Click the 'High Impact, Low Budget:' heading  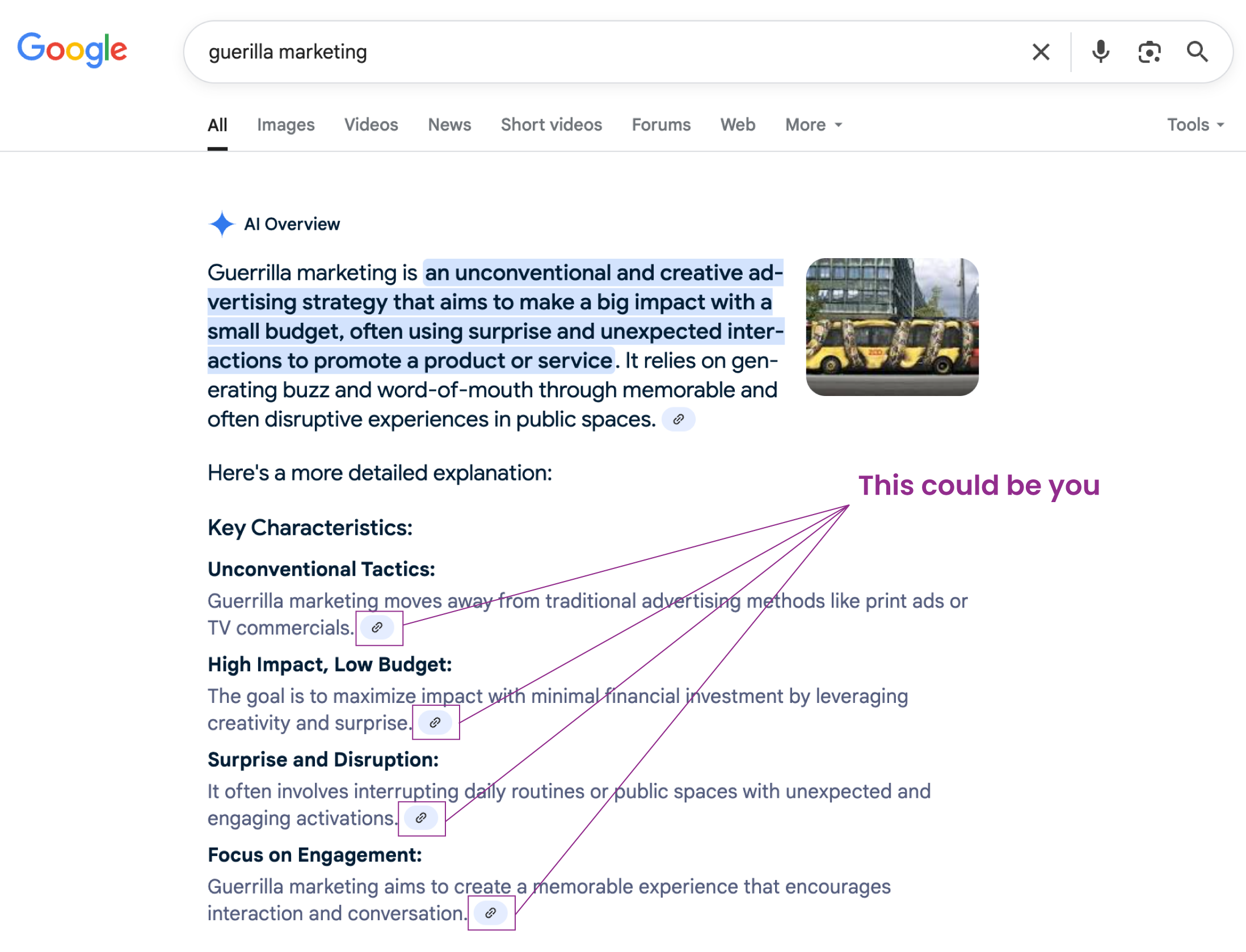tap(330, 664)
